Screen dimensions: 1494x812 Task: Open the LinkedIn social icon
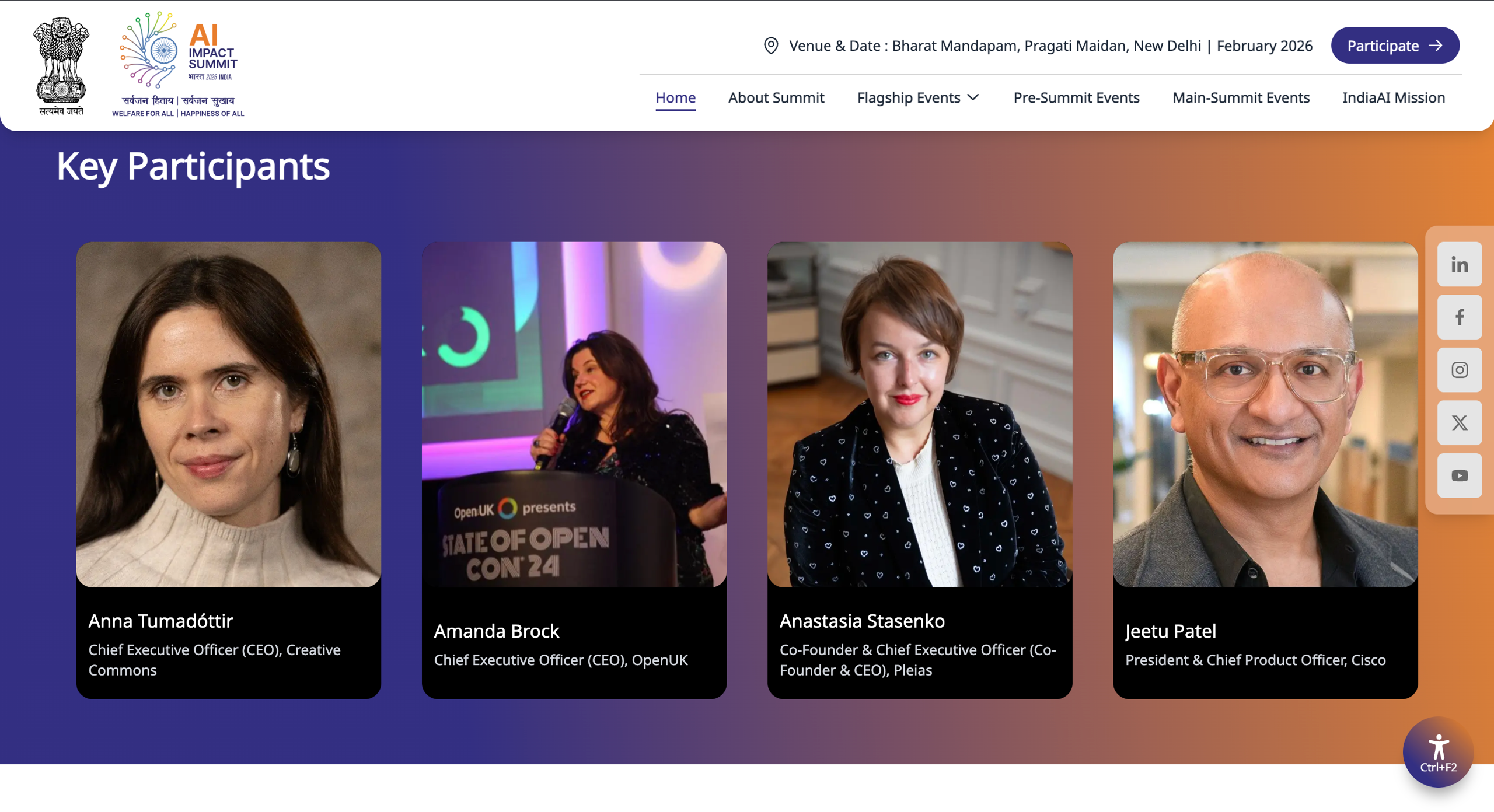1459,265
